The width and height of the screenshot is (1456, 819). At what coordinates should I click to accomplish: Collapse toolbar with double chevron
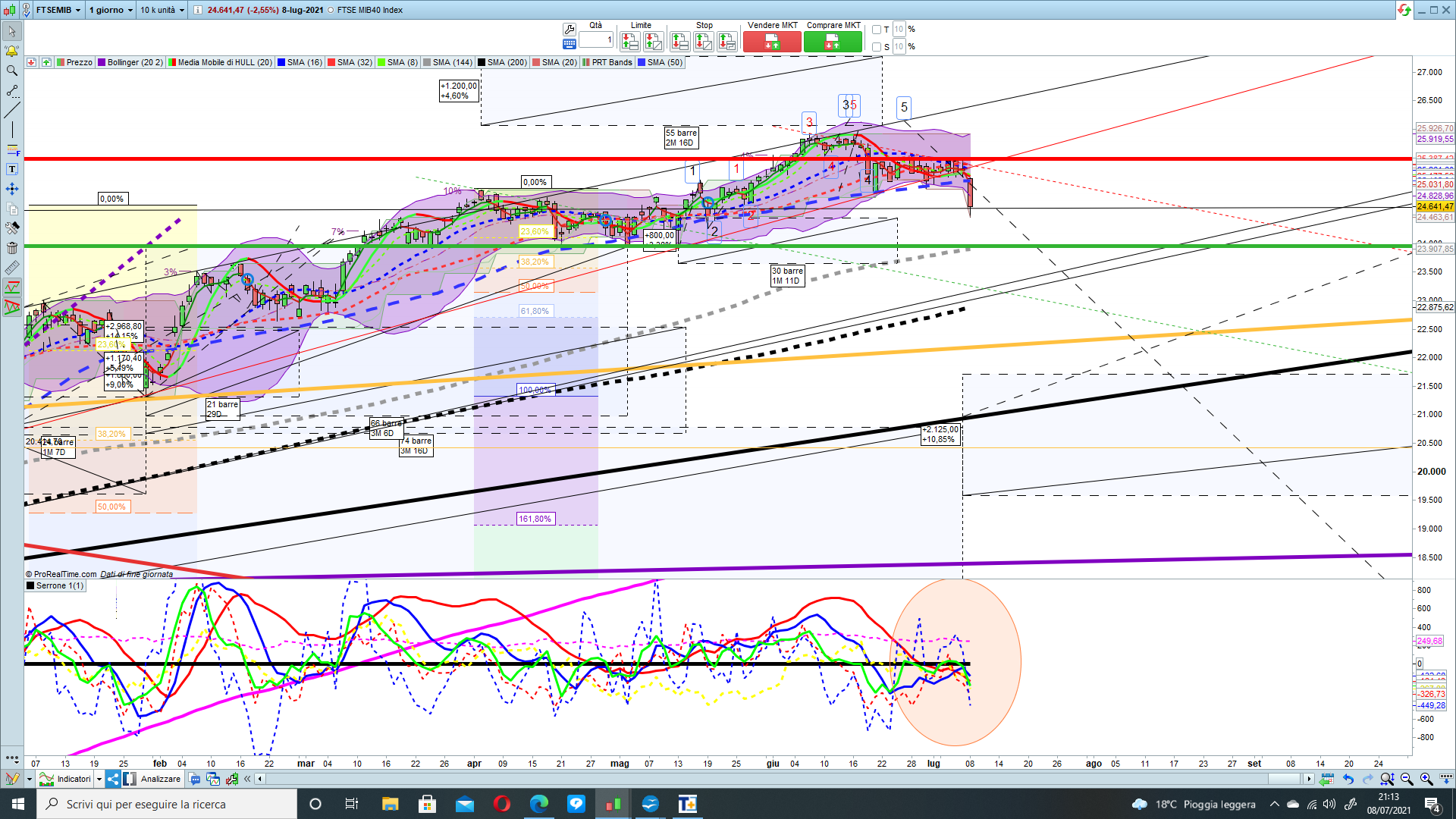247,779
